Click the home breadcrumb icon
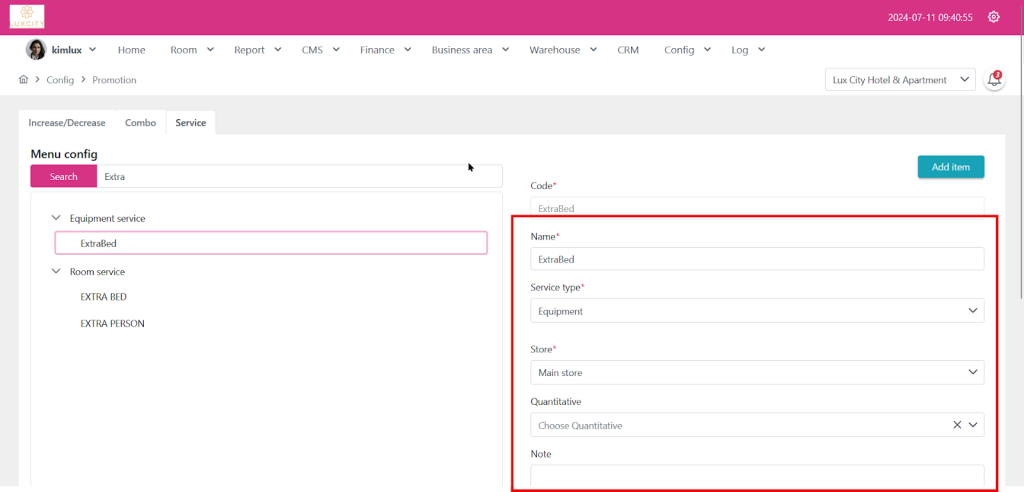 tap(24, 80)
